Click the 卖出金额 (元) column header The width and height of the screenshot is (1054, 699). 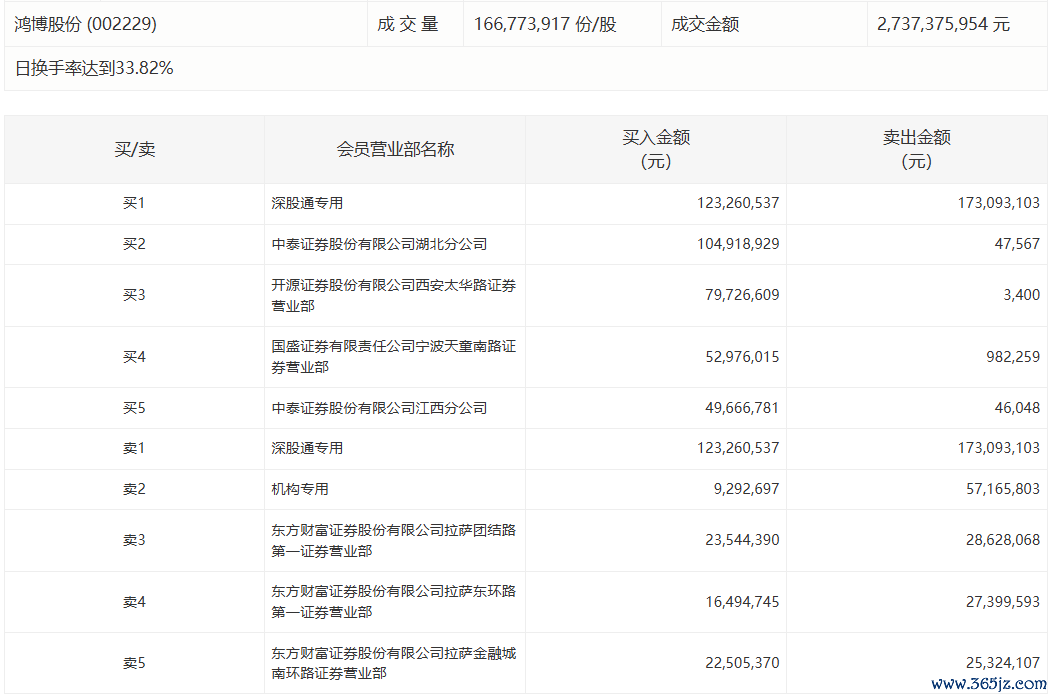tap(916, 149)
